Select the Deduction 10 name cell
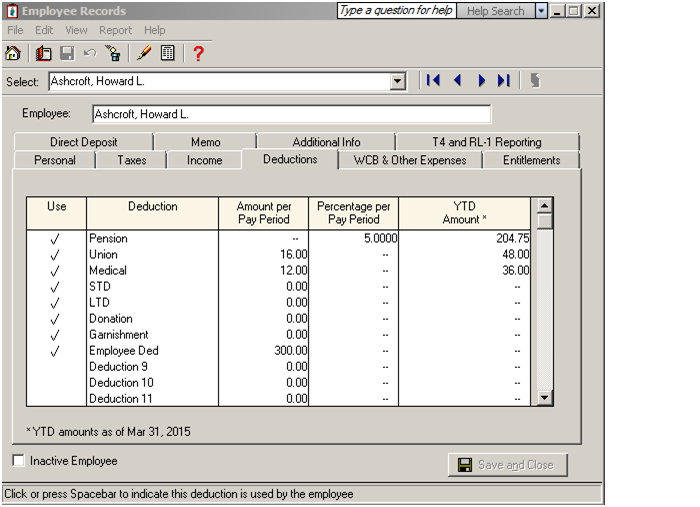 (152, 383)
